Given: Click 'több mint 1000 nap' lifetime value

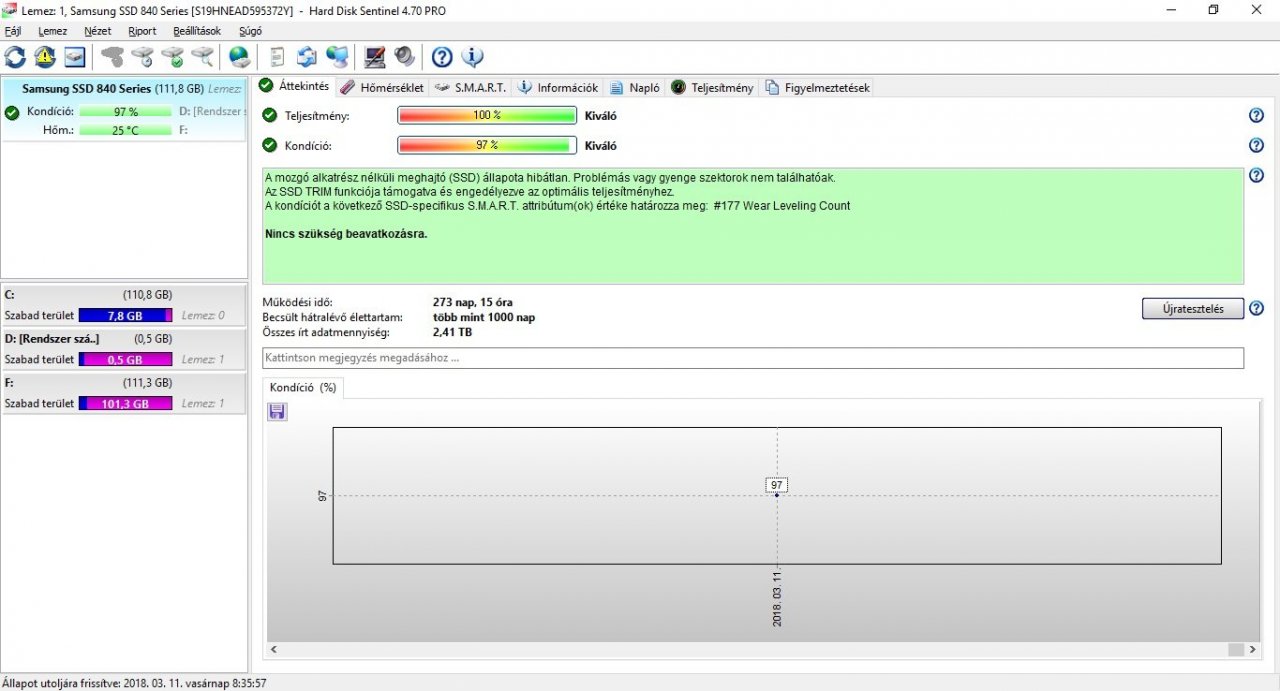Looking at the screenshot, I should click(484, 317).
